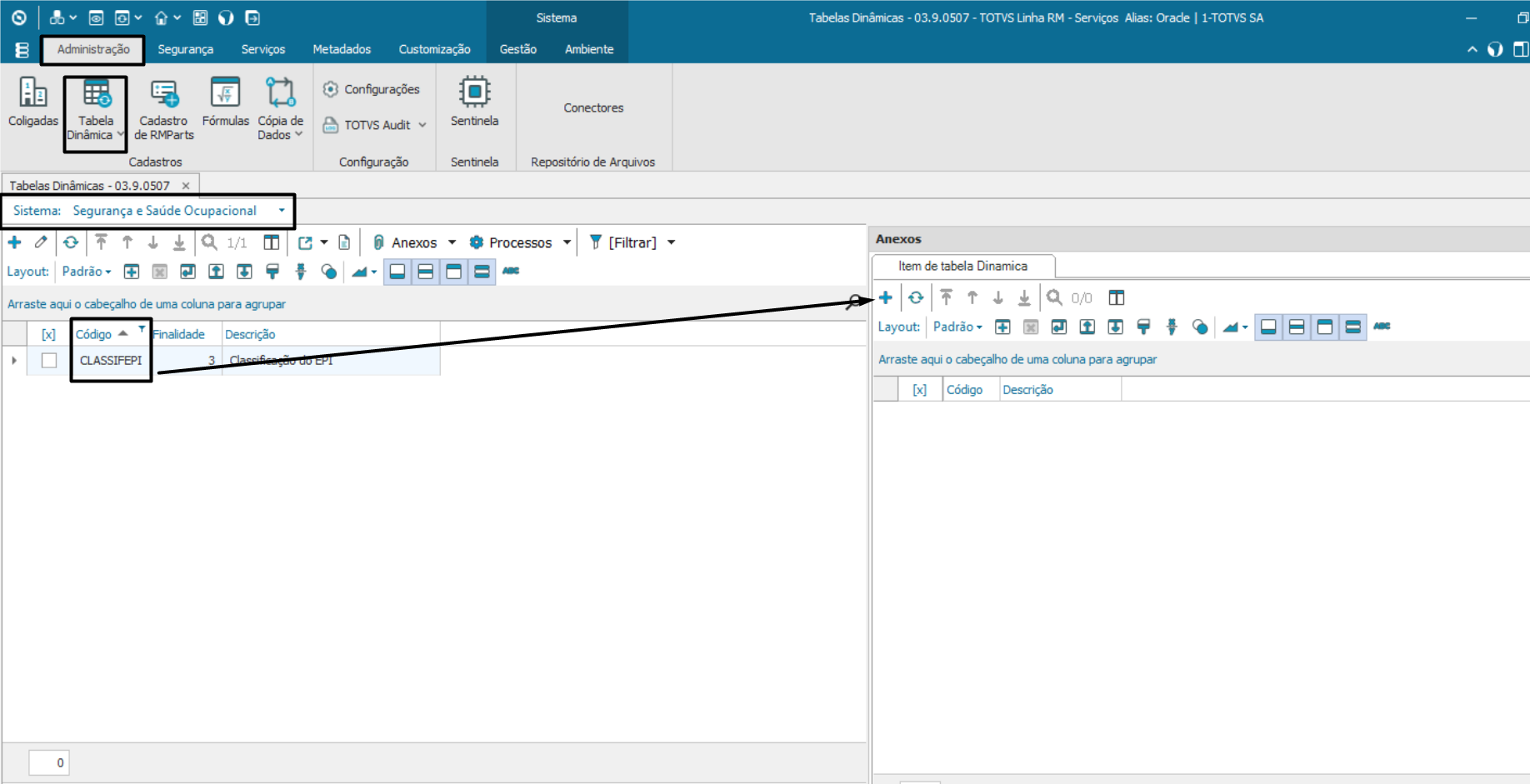Go to first record in main grid
Viewport: 1530px width, 784px height.
[x=101, y=242]
